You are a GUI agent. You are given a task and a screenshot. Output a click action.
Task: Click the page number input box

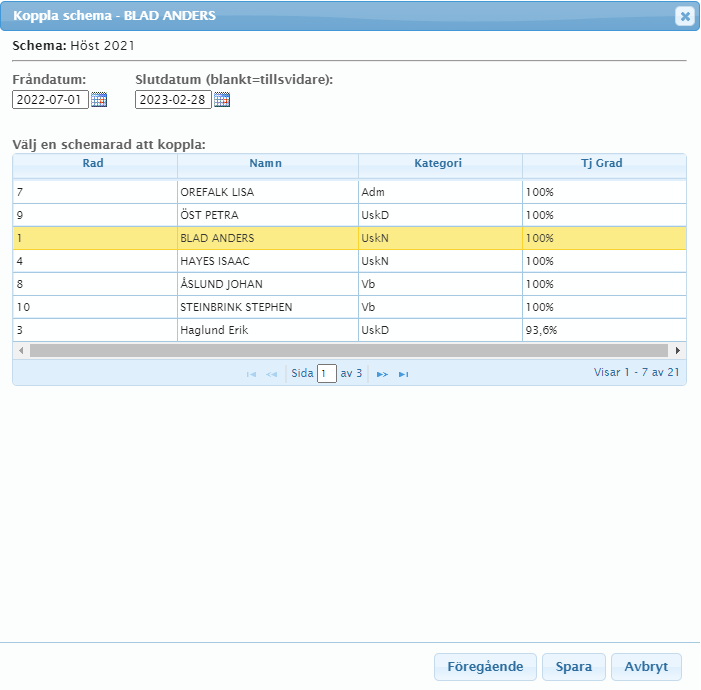[327, 374]
